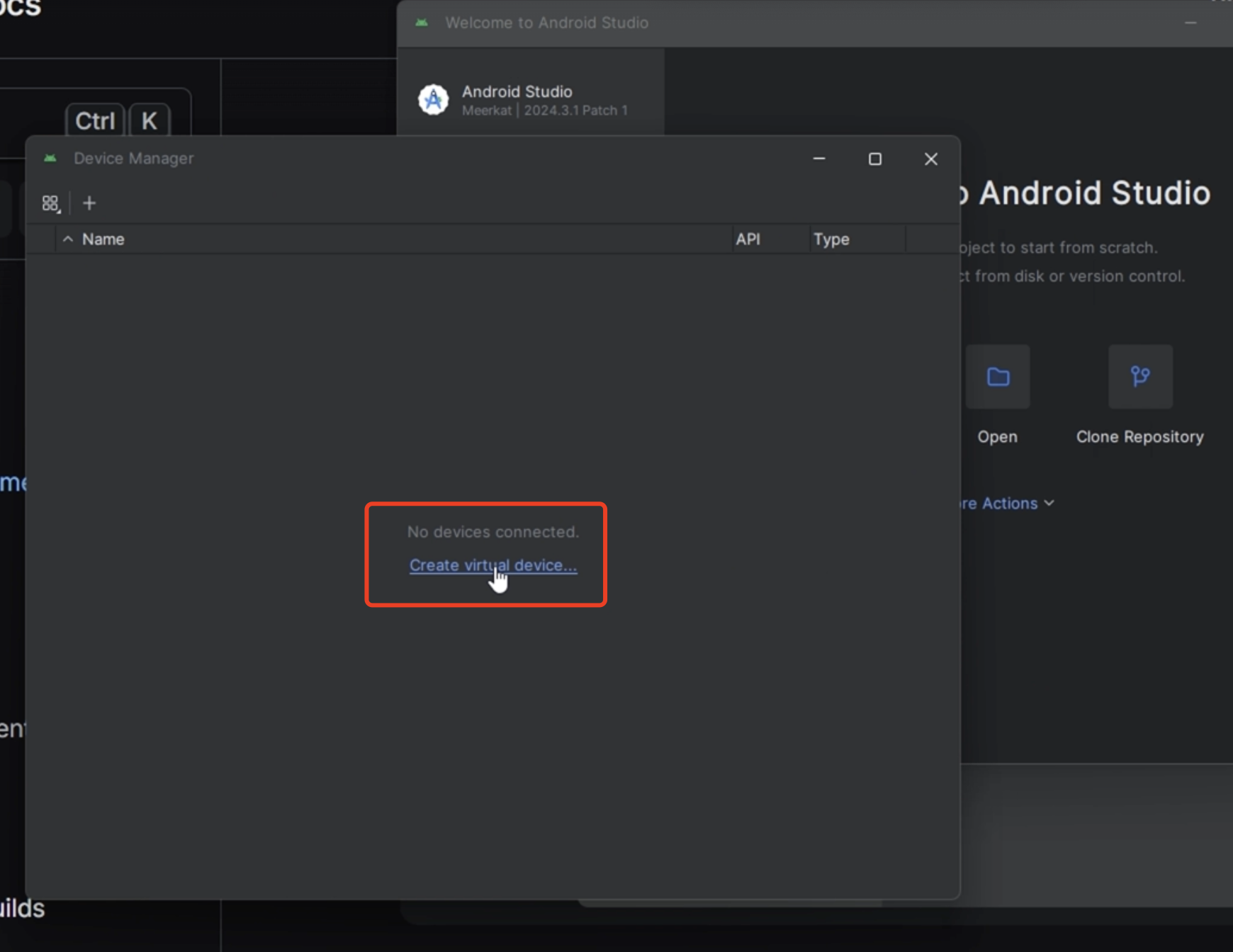Screen dimensions: 1233x952
Task: Click the "No devices connected." text
Action: coord(493,532)
